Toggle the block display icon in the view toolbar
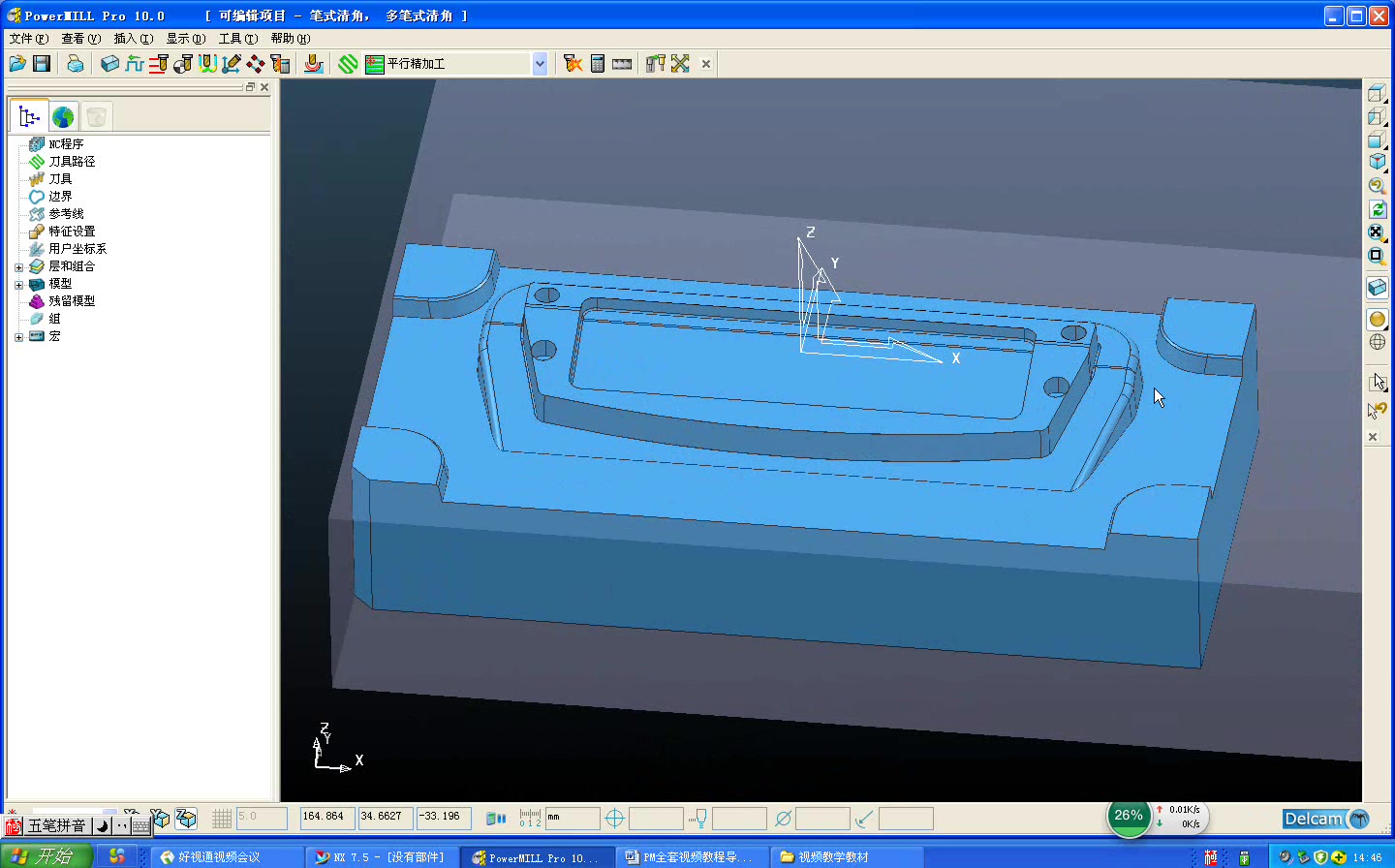1395x868 pixels. pos(1377,288)
